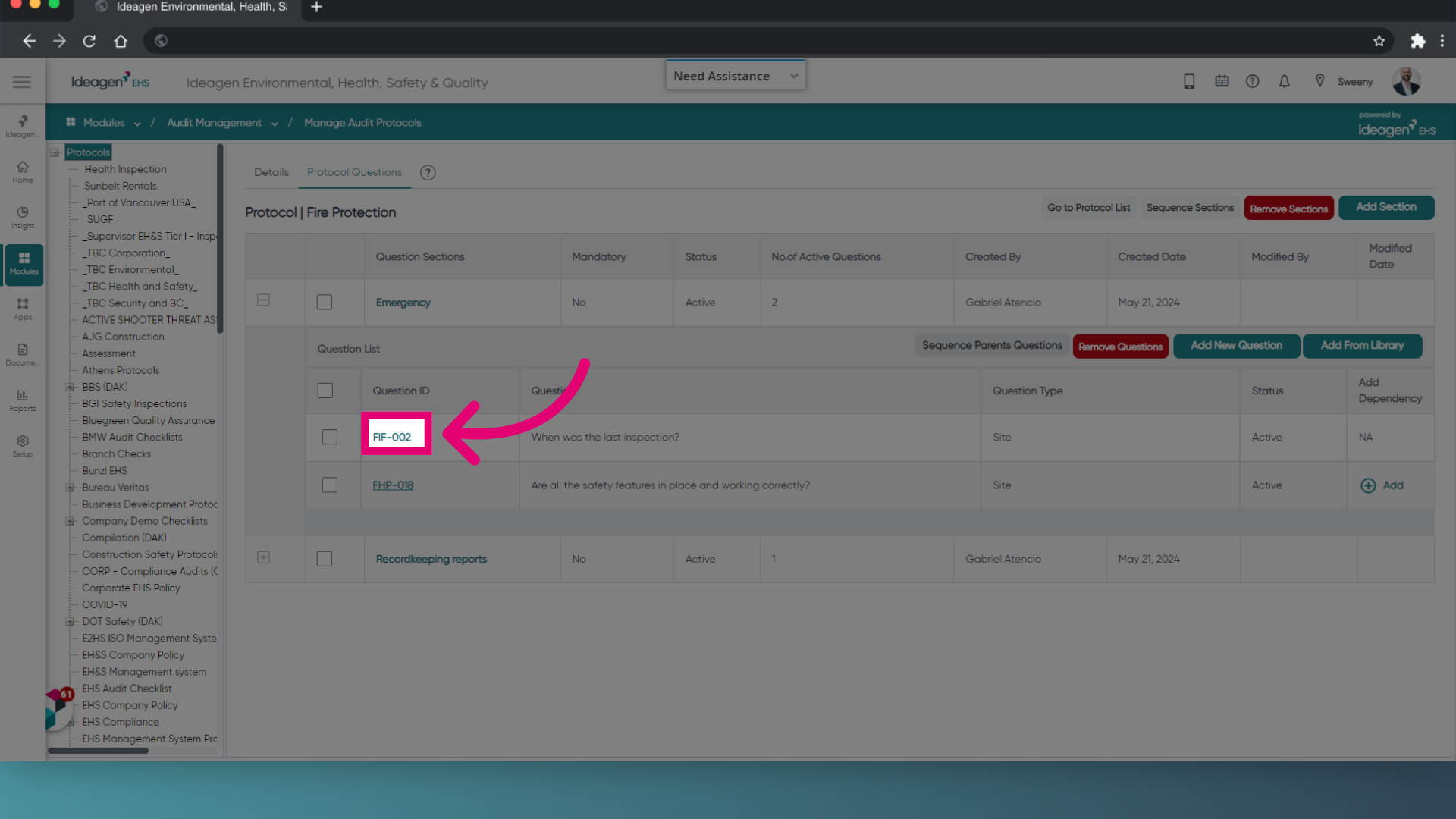
Task: Select Athens Protocols in the tree
Action: click(x=121, y=370)
